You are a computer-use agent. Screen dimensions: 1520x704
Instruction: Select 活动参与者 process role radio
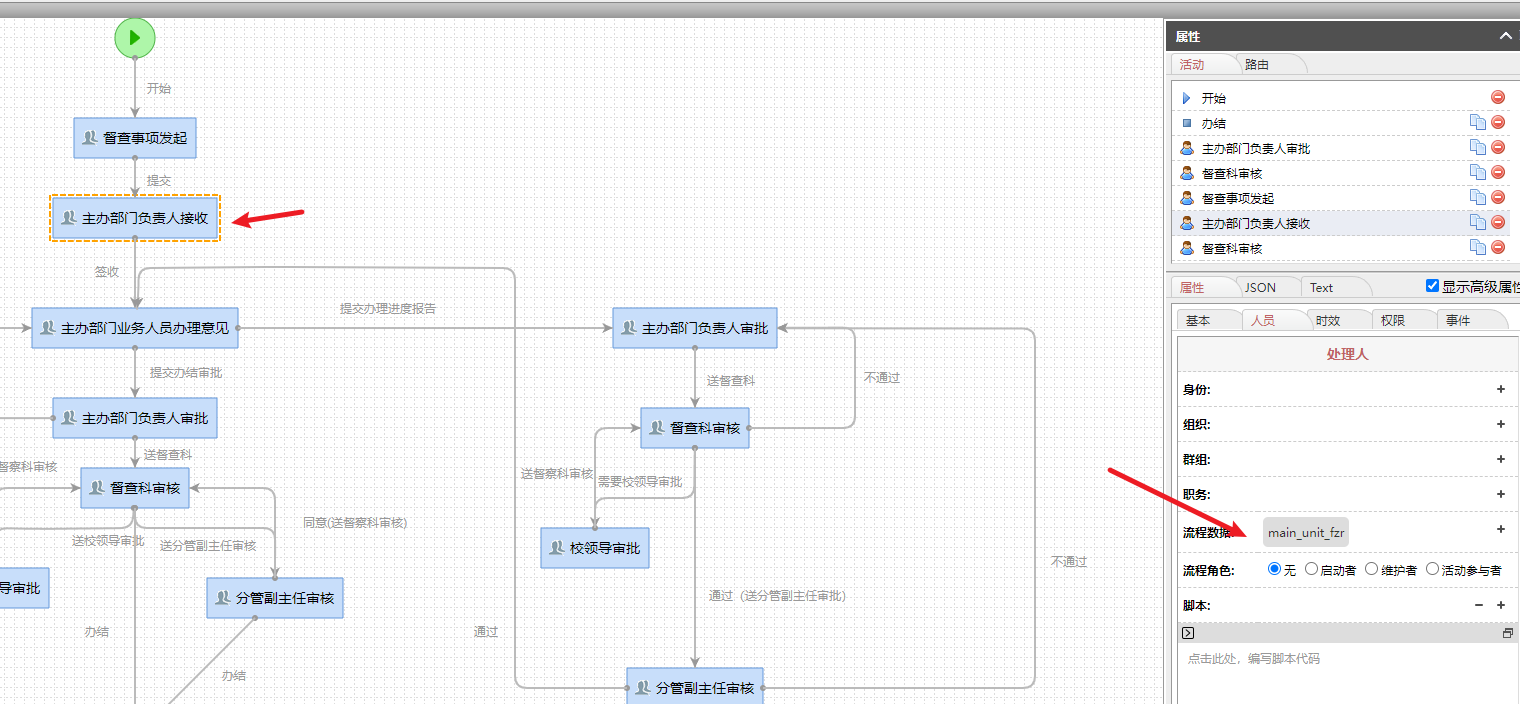pyautogui.click(x=1432, y=569)
